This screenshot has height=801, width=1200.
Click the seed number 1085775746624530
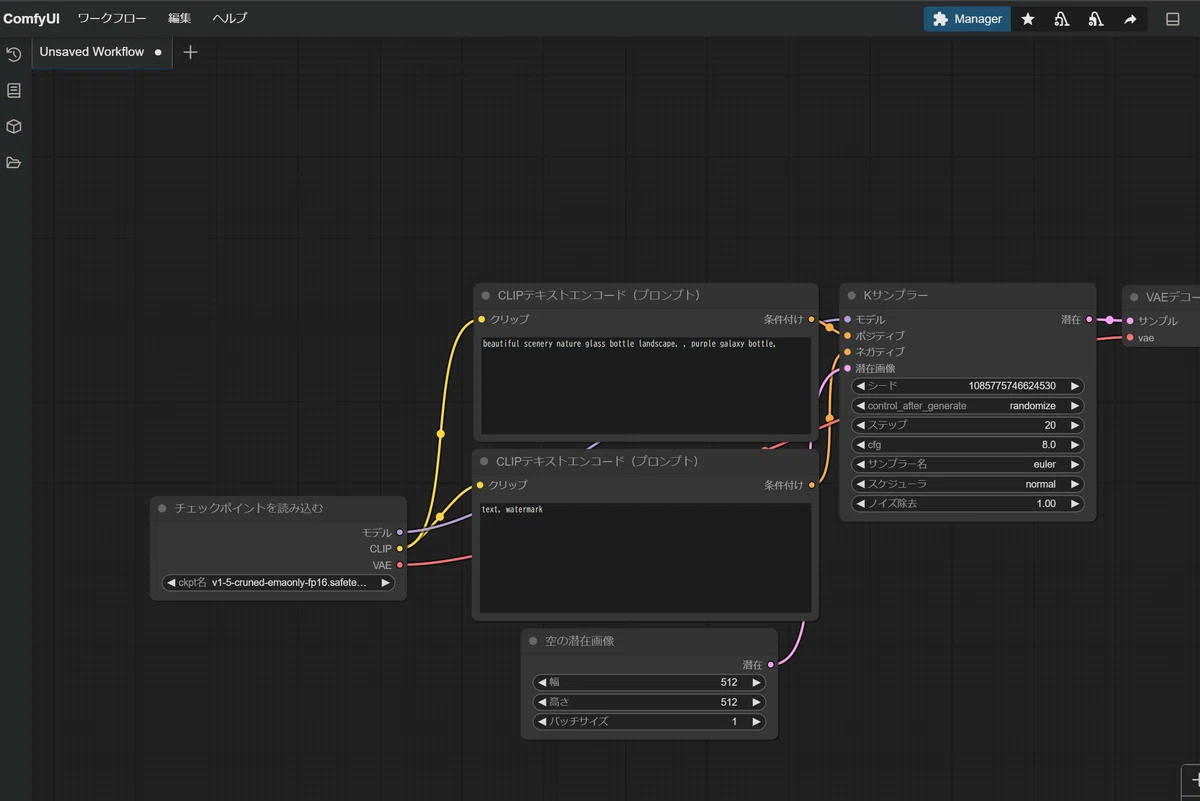coord(1012,386)
